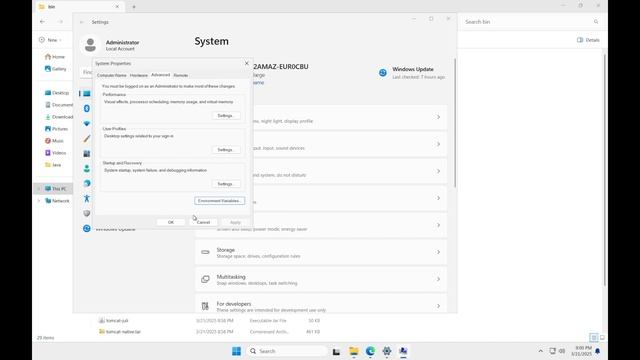Open Accessibility figure icon in Settings sidebar
The height and width of the screenshot is (360, 640).
tap(87, 198)
